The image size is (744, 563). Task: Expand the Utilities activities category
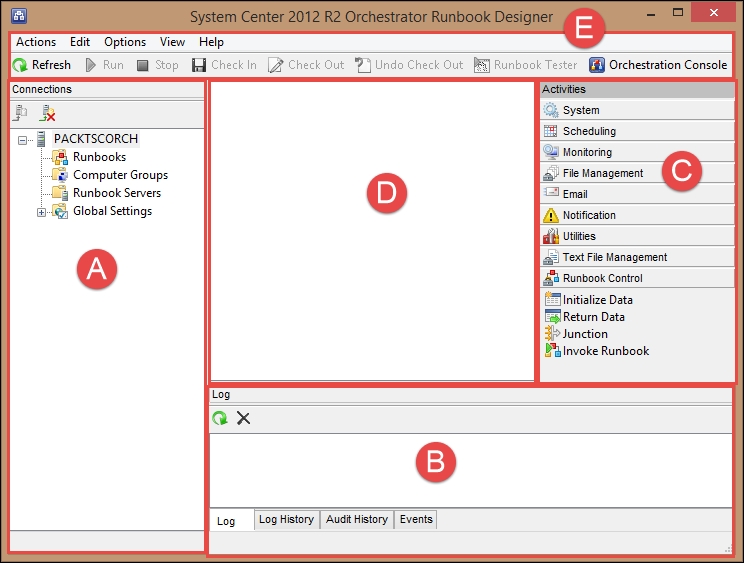[637, 236]
